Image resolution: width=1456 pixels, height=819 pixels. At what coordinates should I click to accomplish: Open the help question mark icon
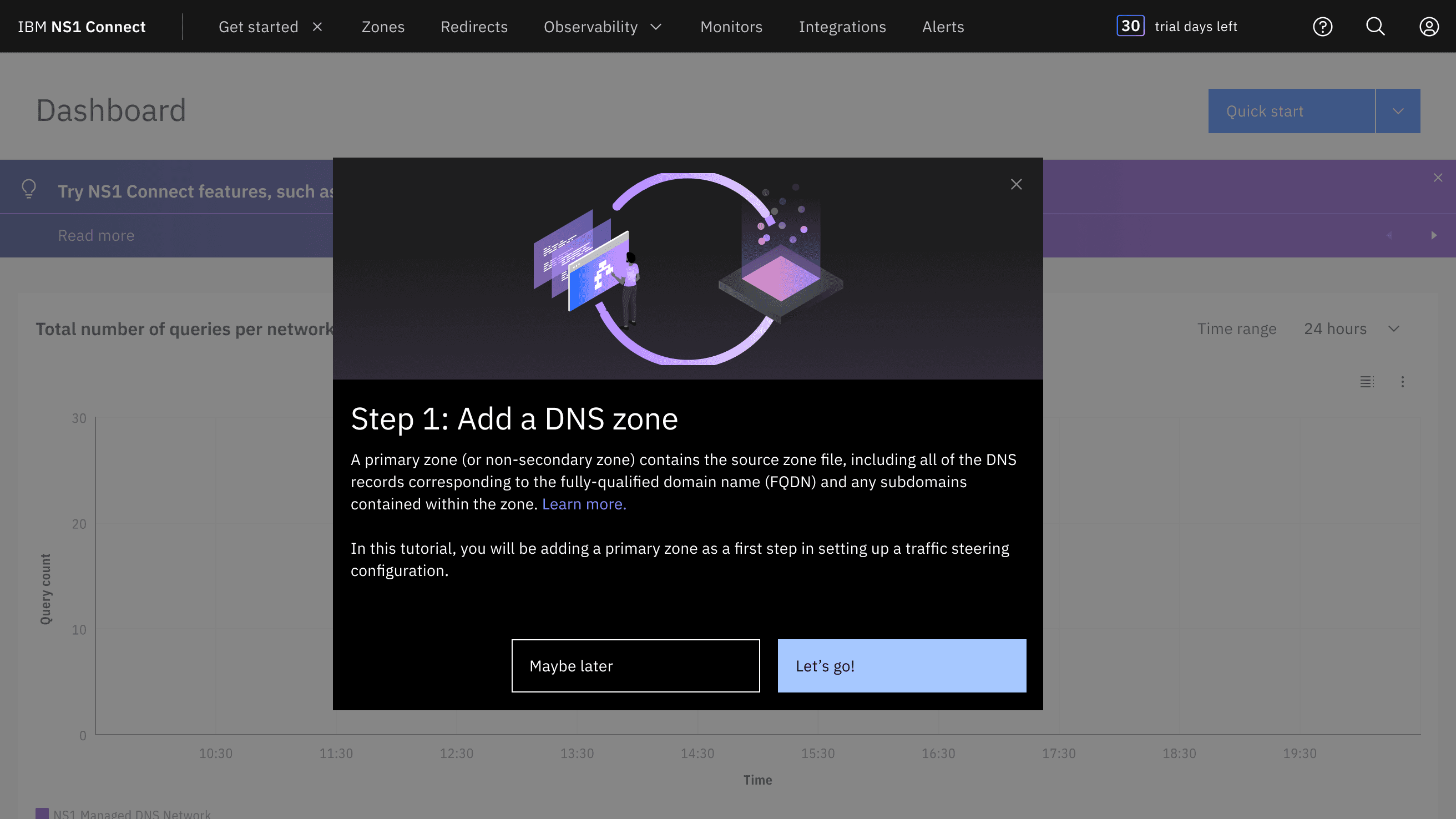[1322, 27]
